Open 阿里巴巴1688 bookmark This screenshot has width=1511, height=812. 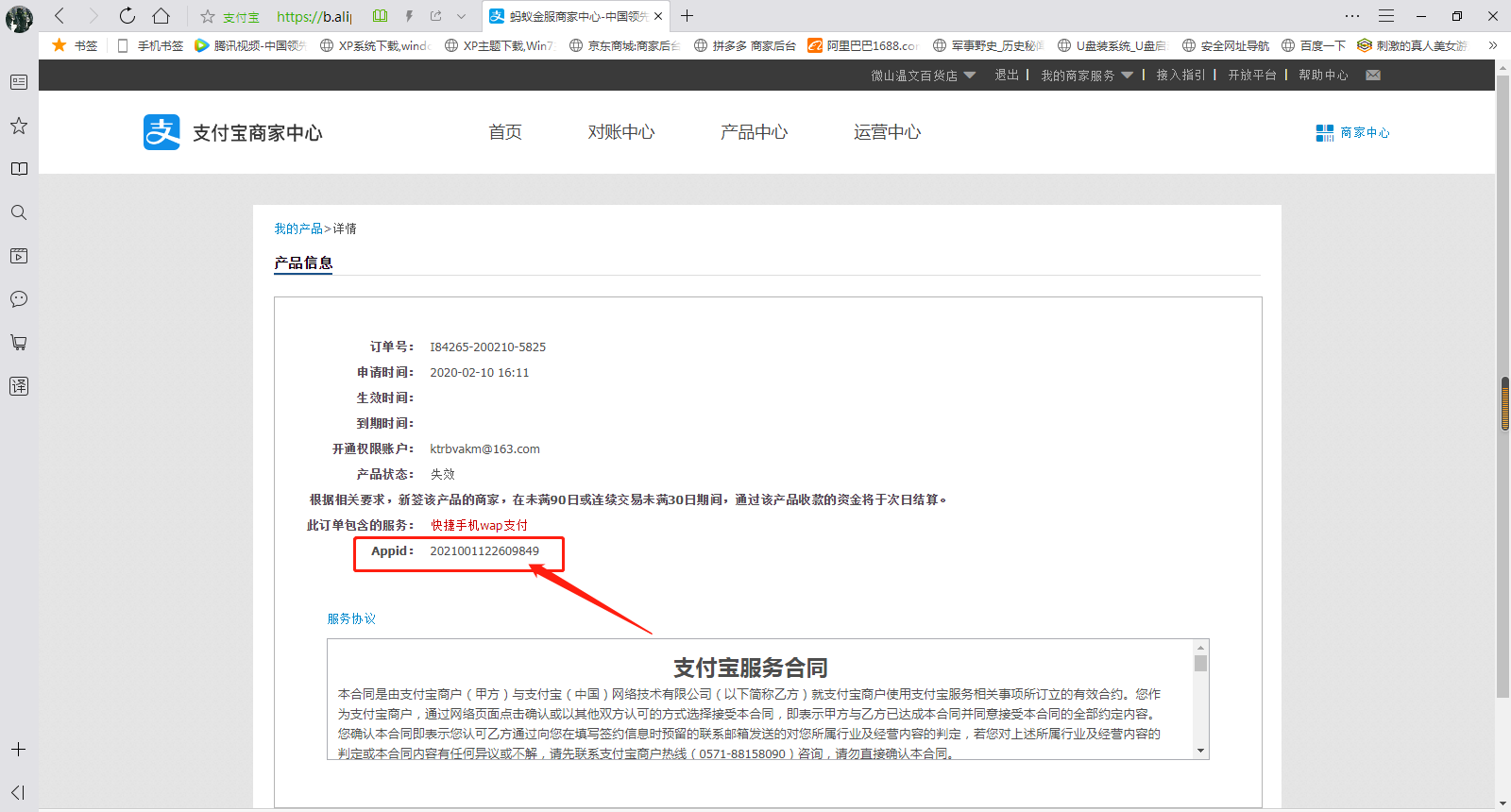863,45
